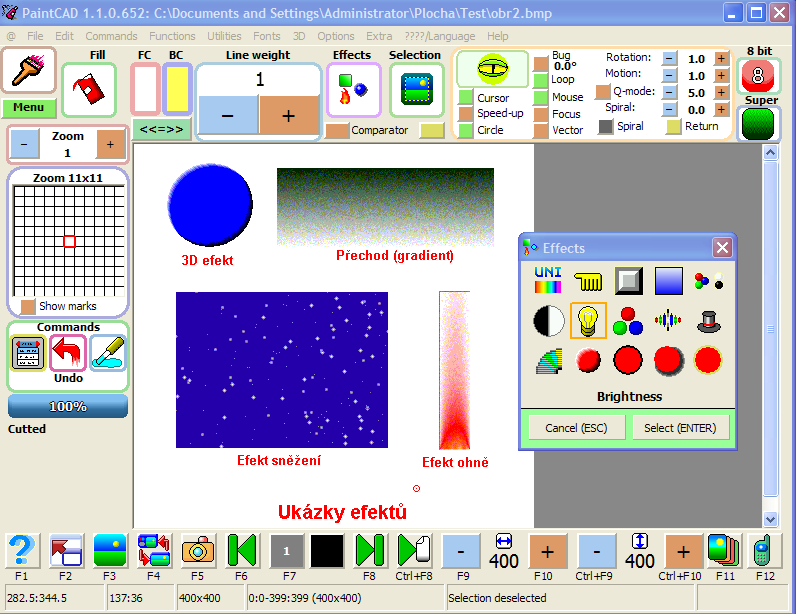Select the red ball with yellow outline
Viewport: 796px width, 614px height.
coord(708,361)
